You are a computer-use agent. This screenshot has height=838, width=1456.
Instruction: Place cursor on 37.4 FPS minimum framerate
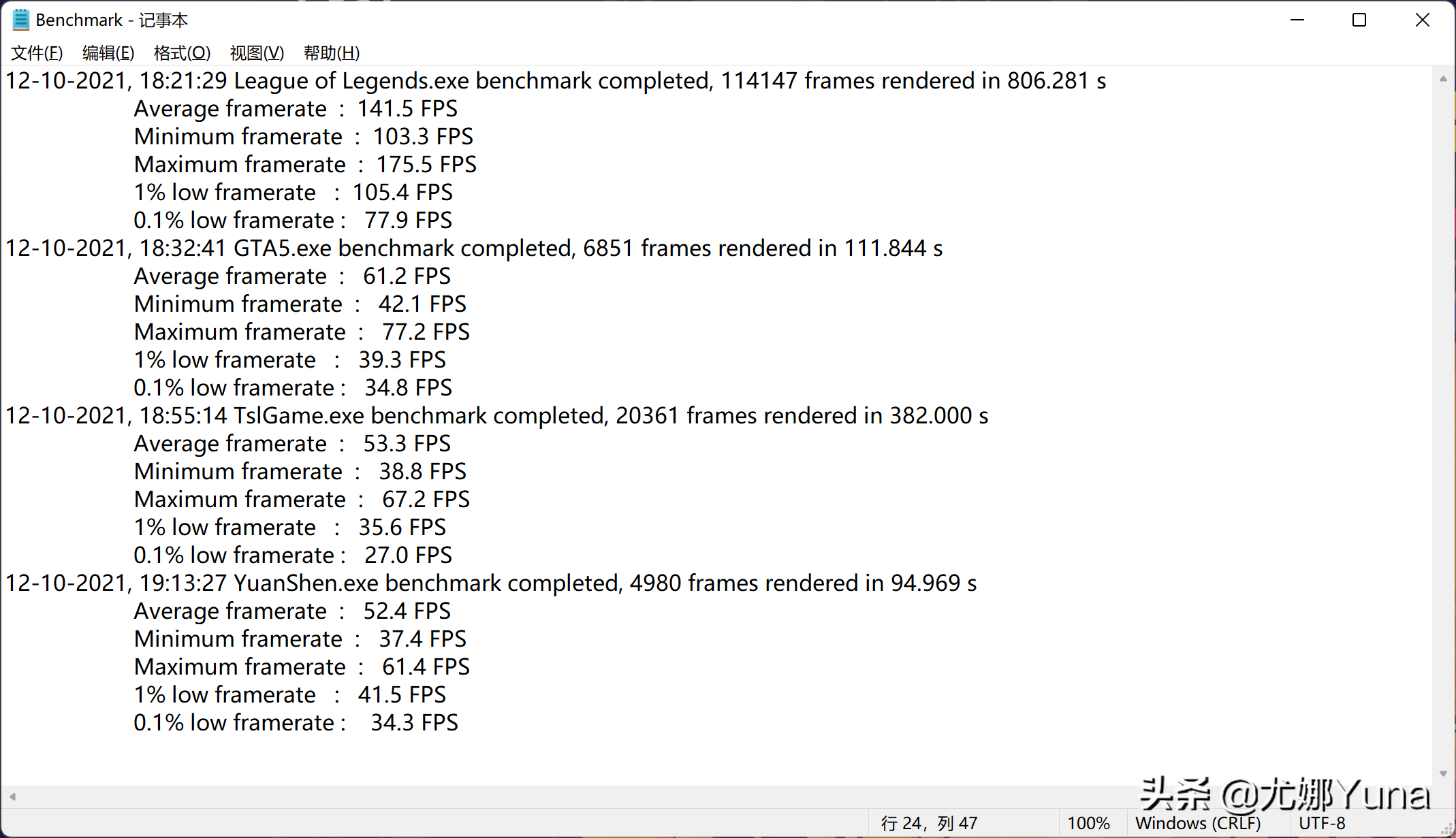(x=422, y=639)
